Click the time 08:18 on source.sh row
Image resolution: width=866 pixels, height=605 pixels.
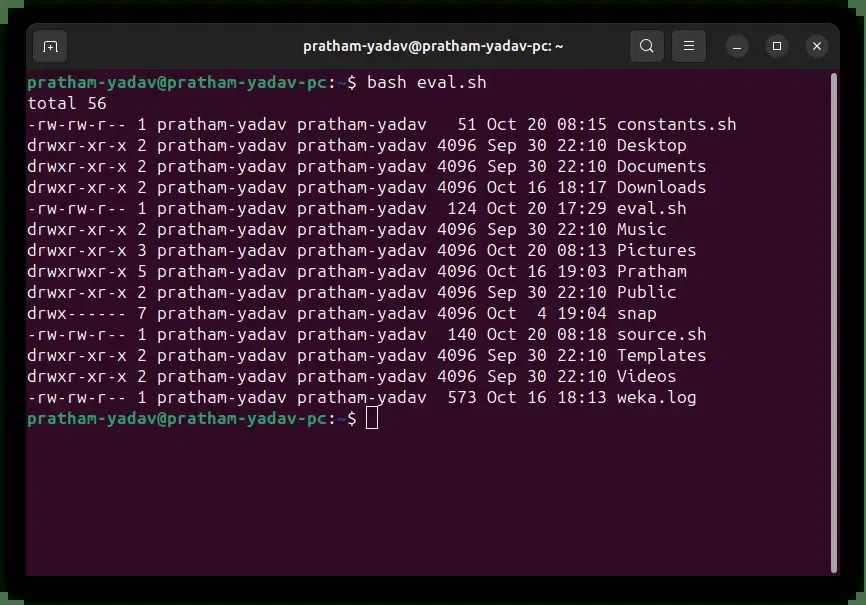[x=581, y=334]
